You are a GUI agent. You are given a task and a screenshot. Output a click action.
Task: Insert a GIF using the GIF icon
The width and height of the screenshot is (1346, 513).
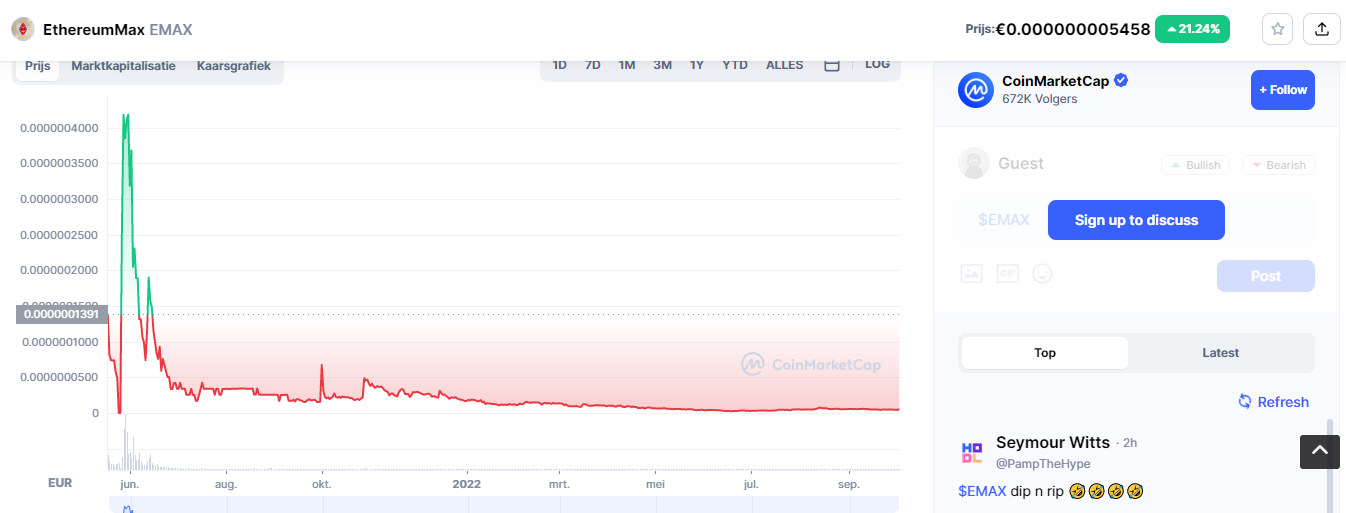(1007, 273)
